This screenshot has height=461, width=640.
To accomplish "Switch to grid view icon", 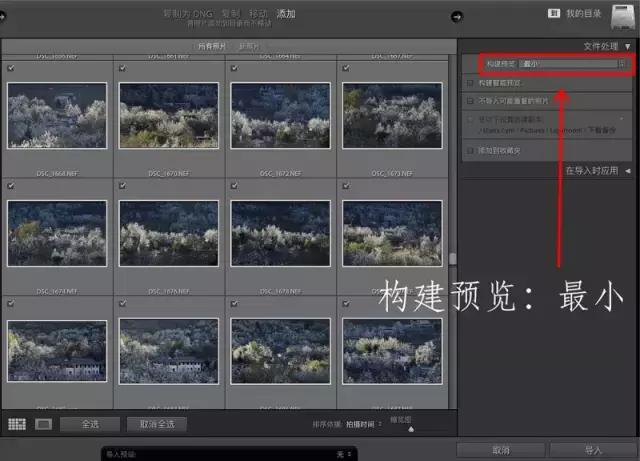I will point(17,424).
